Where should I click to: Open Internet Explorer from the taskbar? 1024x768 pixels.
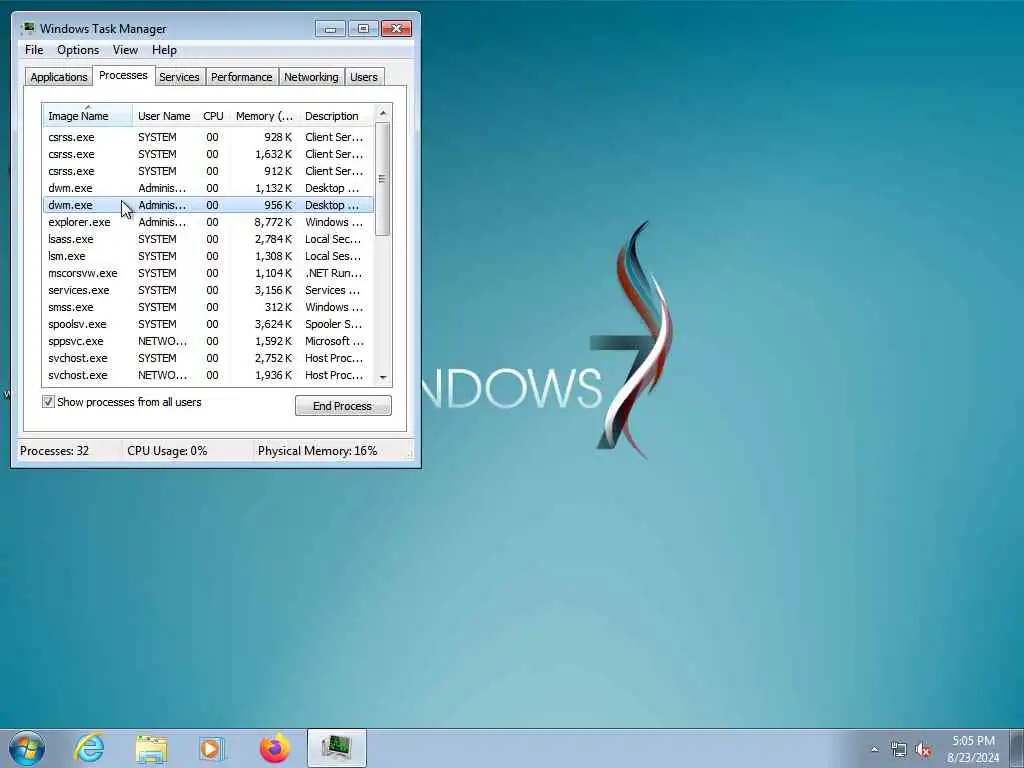coord(89,748)
